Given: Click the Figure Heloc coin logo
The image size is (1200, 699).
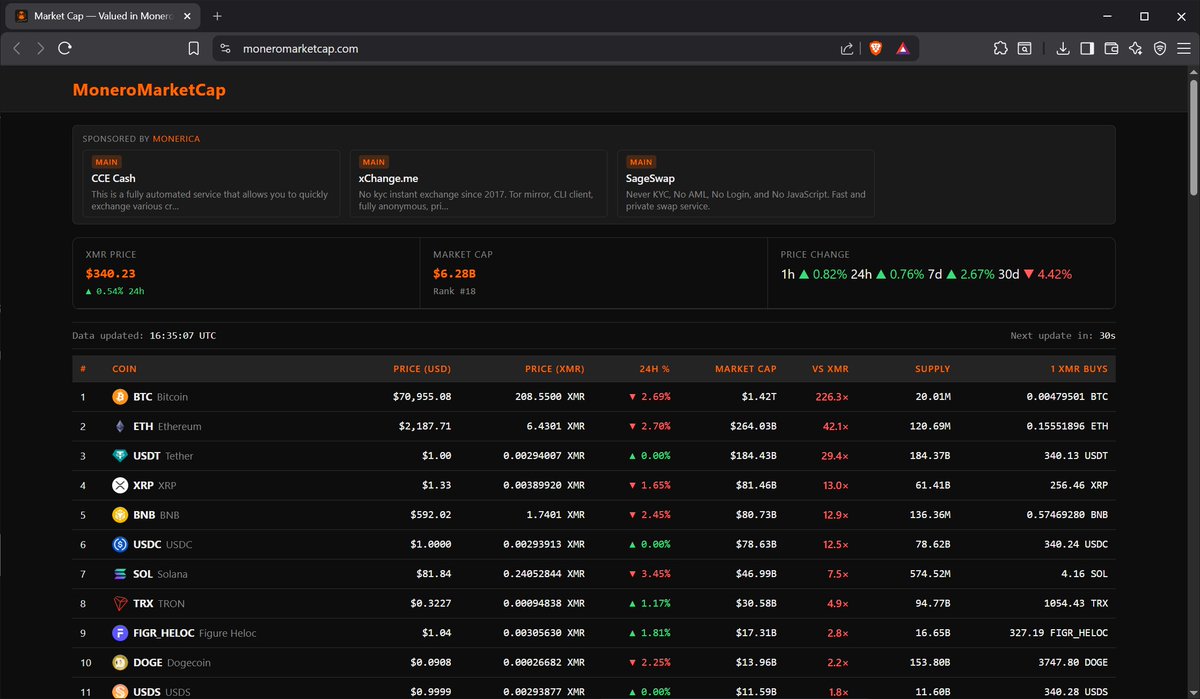Looking at the screenshot, I should (120, 633).
